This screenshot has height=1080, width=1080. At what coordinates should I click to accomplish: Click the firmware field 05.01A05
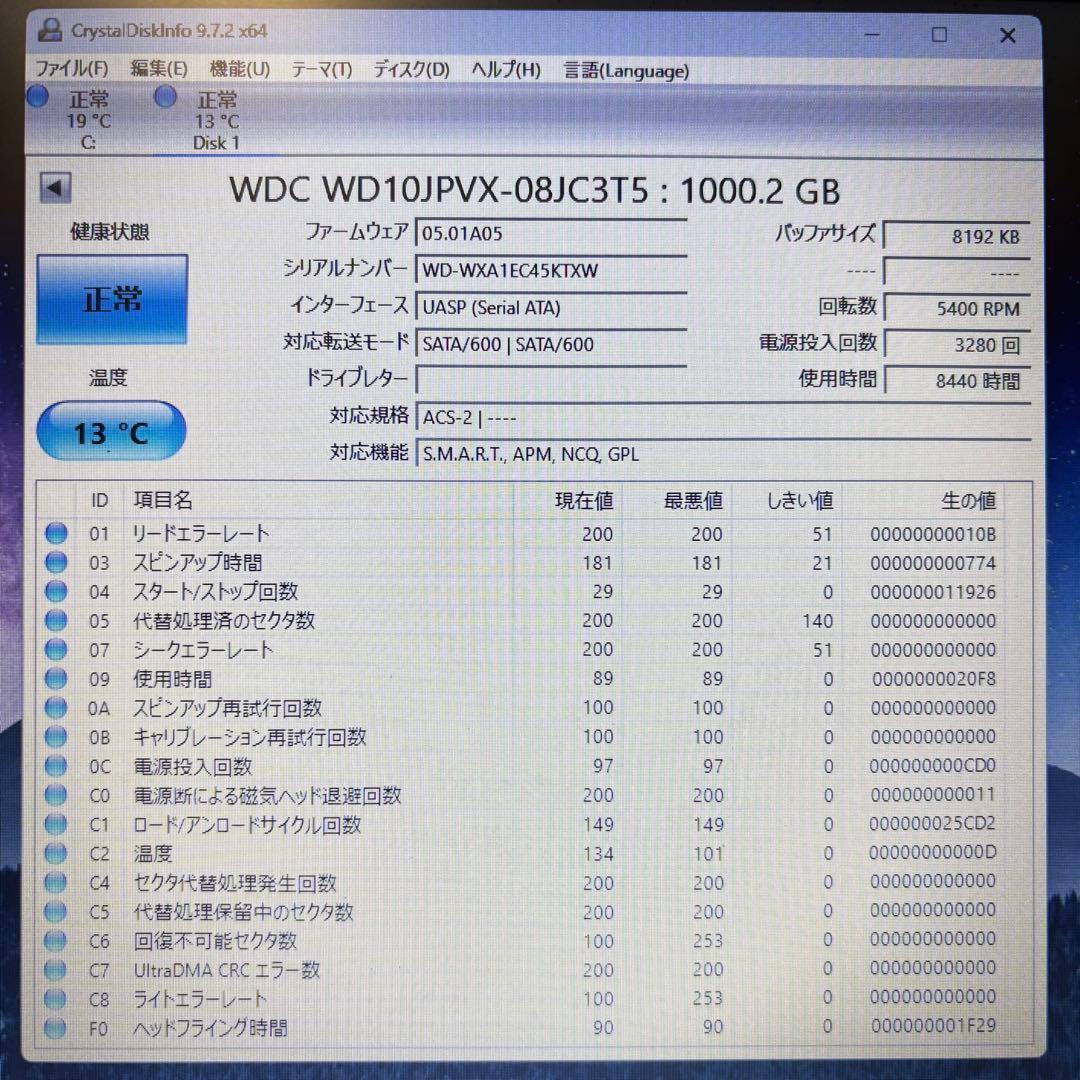[x=550, y=233]
